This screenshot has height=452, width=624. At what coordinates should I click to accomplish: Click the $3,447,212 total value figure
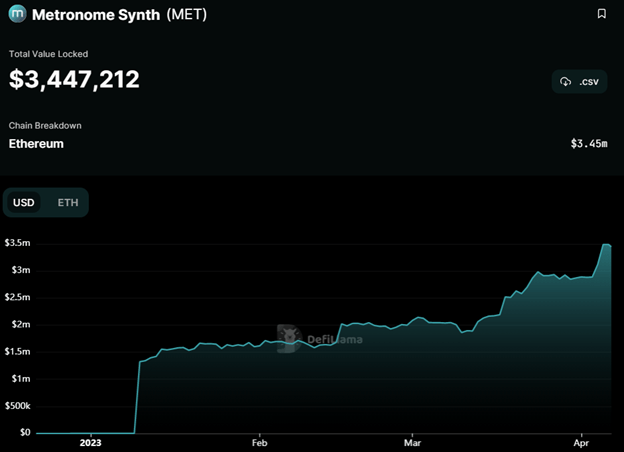(x=74, y=79)
